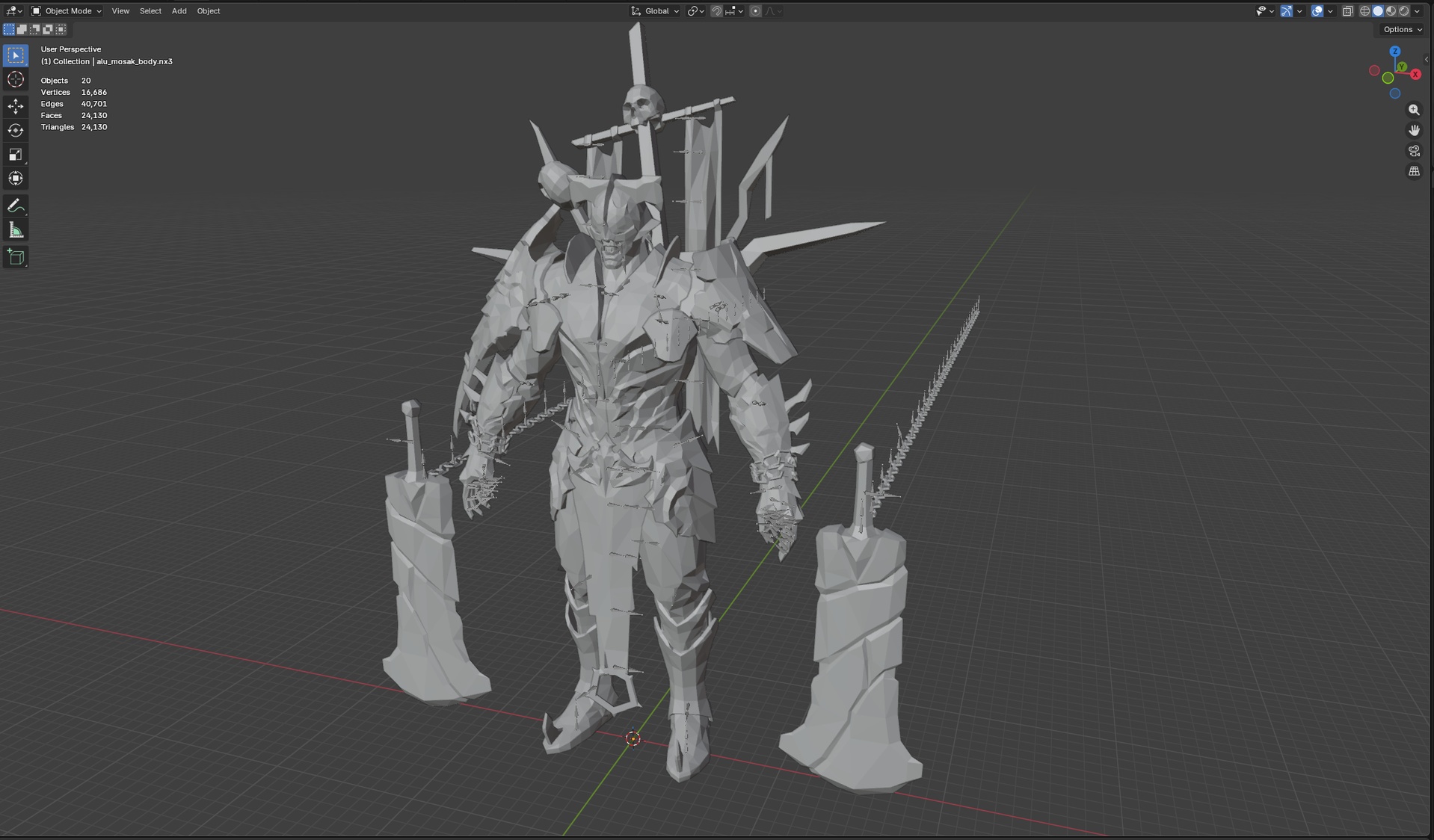Set selection mode to subtract

pyautogui.click(x=34, y=29)
